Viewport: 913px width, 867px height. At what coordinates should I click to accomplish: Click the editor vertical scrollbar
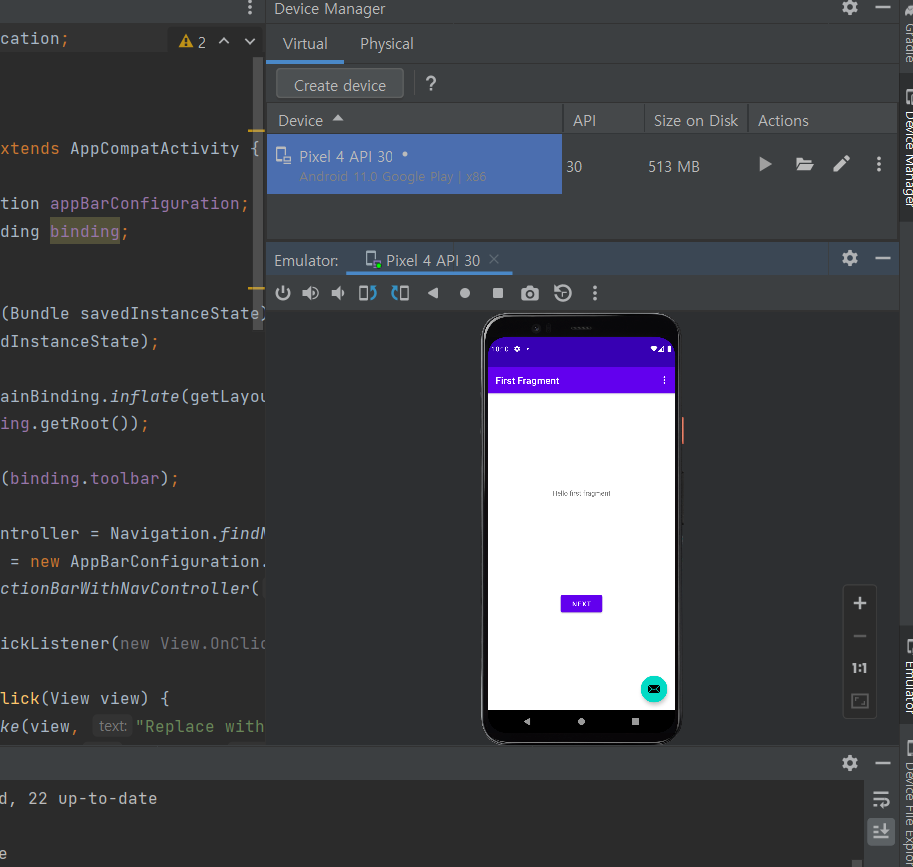(x=259, y=194)
